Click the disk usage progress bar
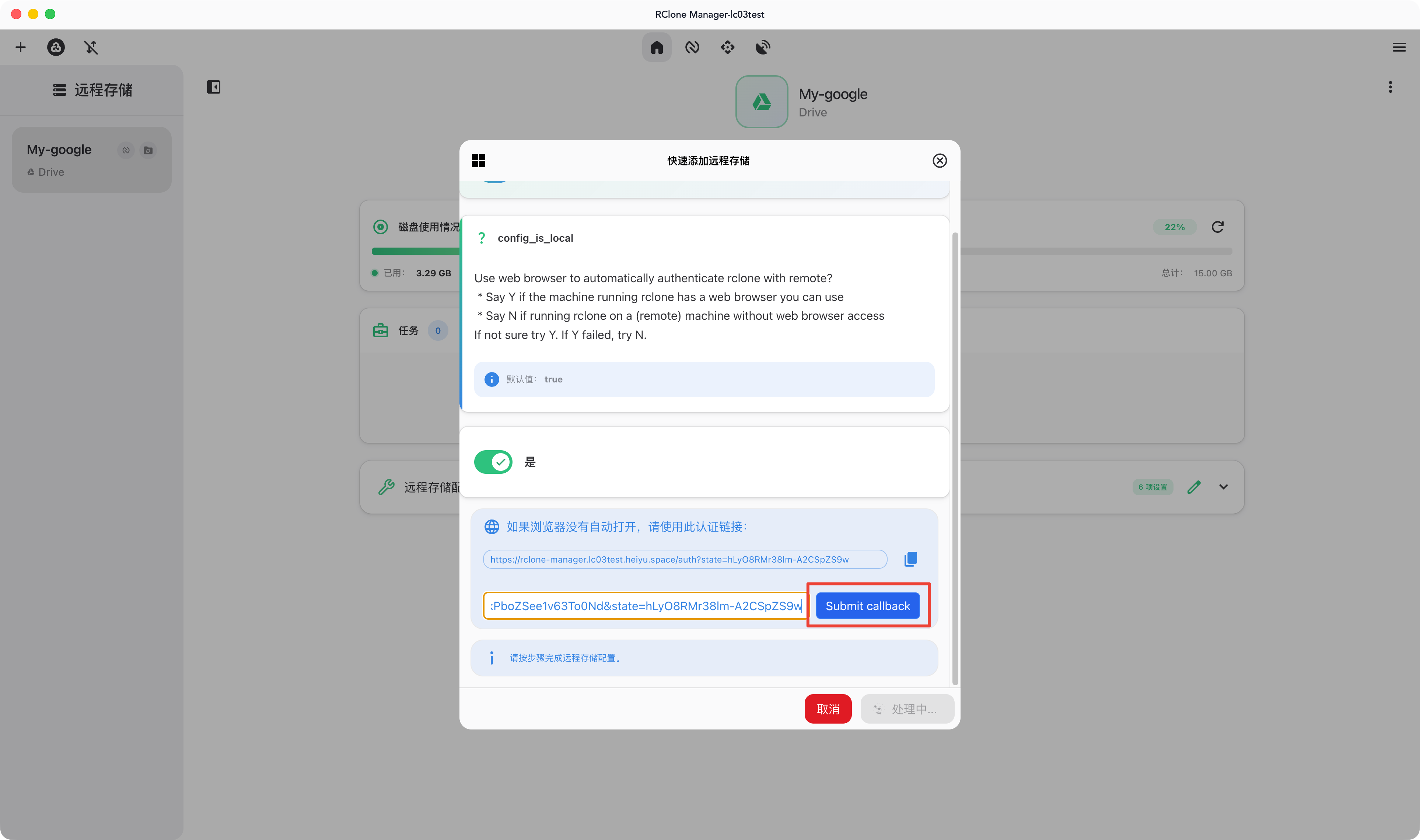The height and width of the screenshot is (840, 1420). (x=801, y=251)
